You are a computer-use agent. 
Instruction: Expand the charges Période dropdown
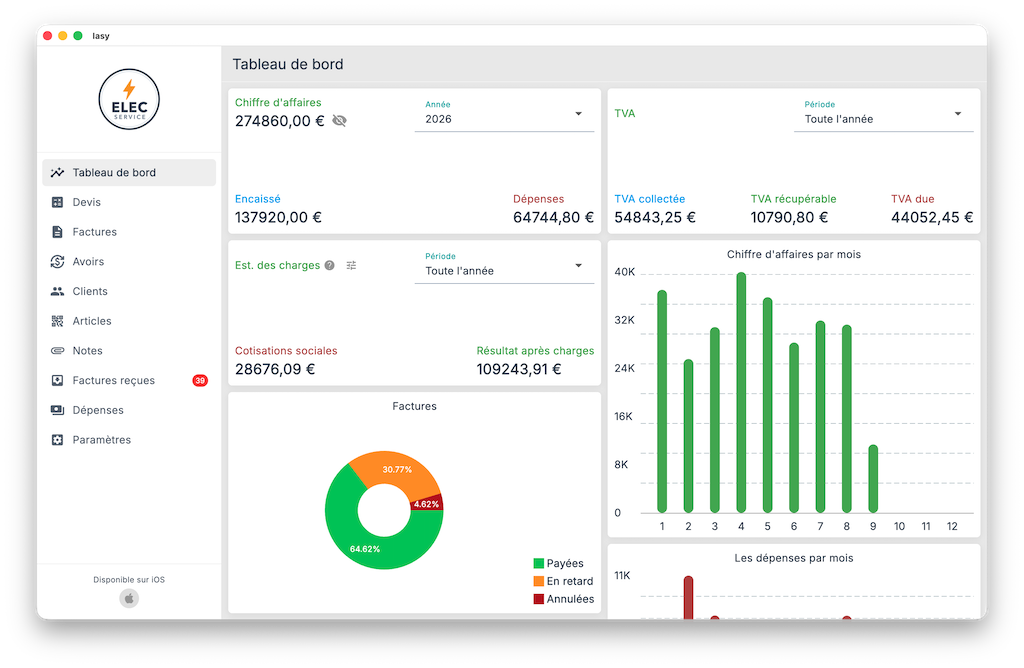coord(504,267)
